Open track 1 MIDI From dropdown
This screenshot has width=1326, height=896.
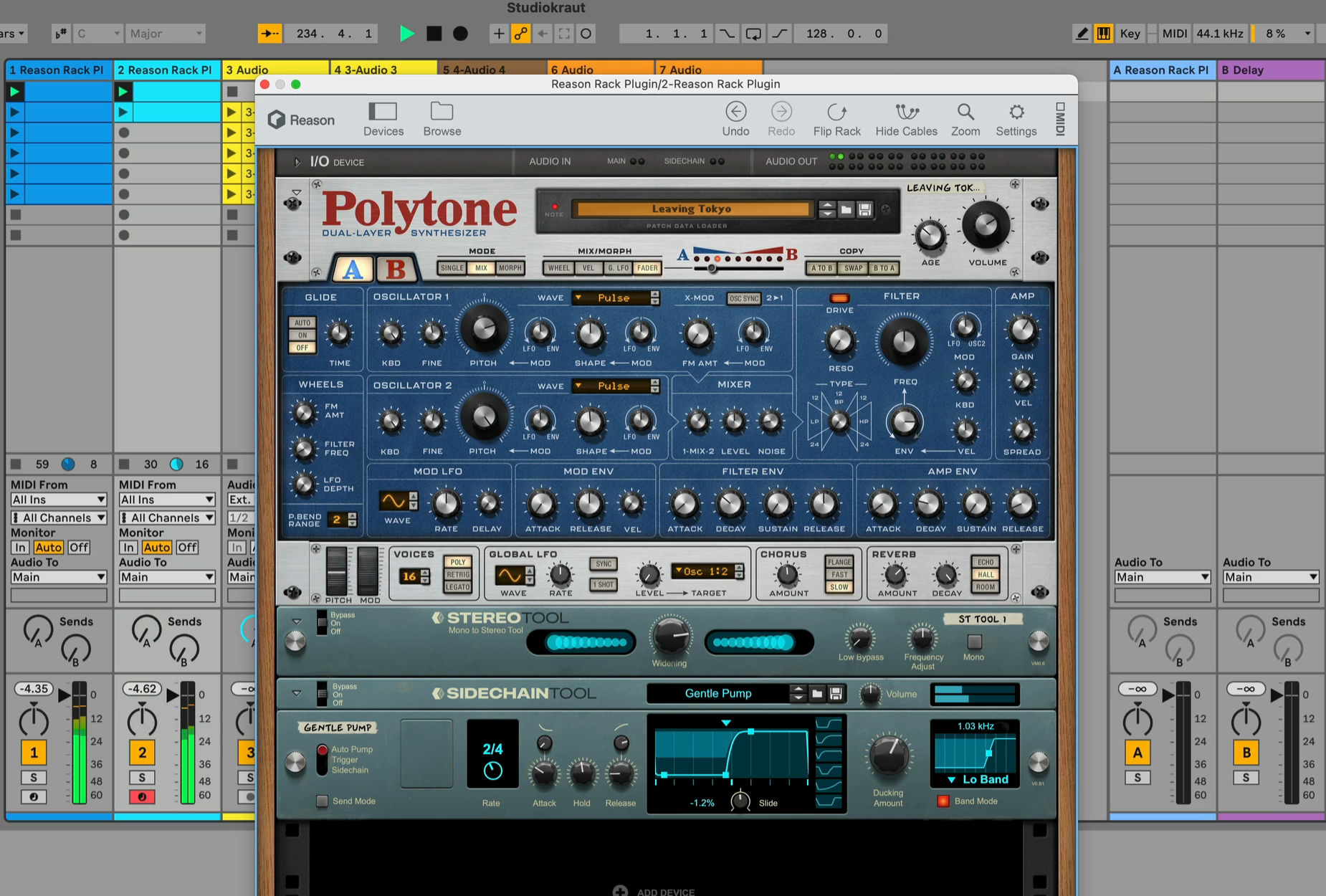[x=58, y=500]
